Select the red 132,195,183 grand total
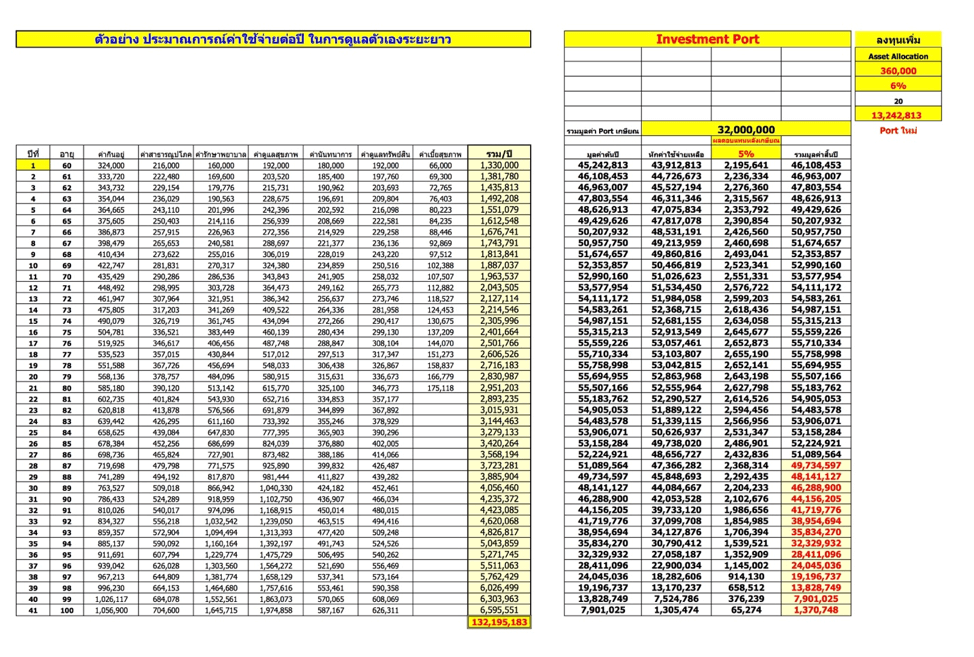974x657 pixels. [499, 622]
